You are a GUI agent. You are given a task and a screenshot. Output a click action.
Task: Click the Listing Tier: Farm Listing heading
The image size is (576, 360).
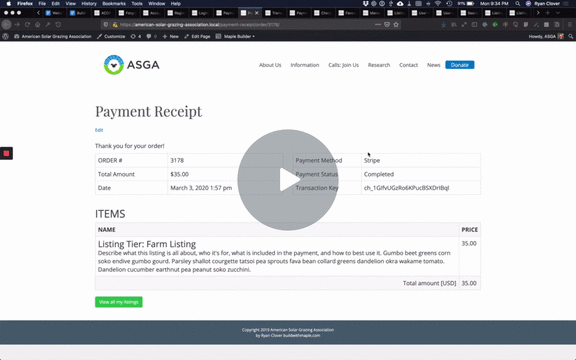pyautogui.click(x=147, y=244)
